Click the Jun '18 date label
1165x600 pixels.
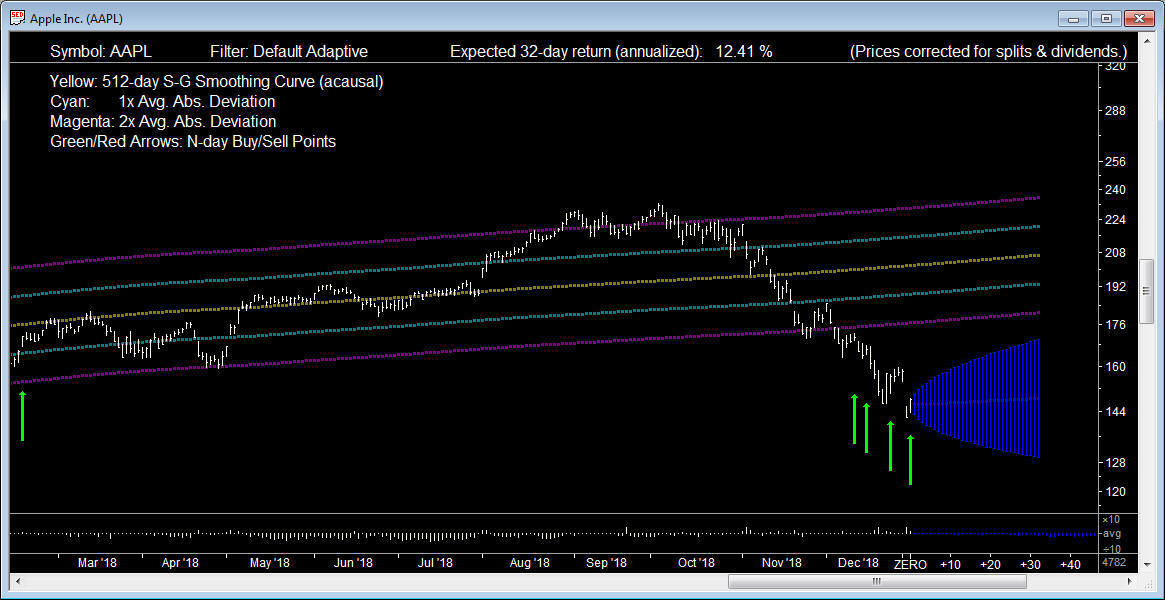pyautogui.click(x=354, y=564)
